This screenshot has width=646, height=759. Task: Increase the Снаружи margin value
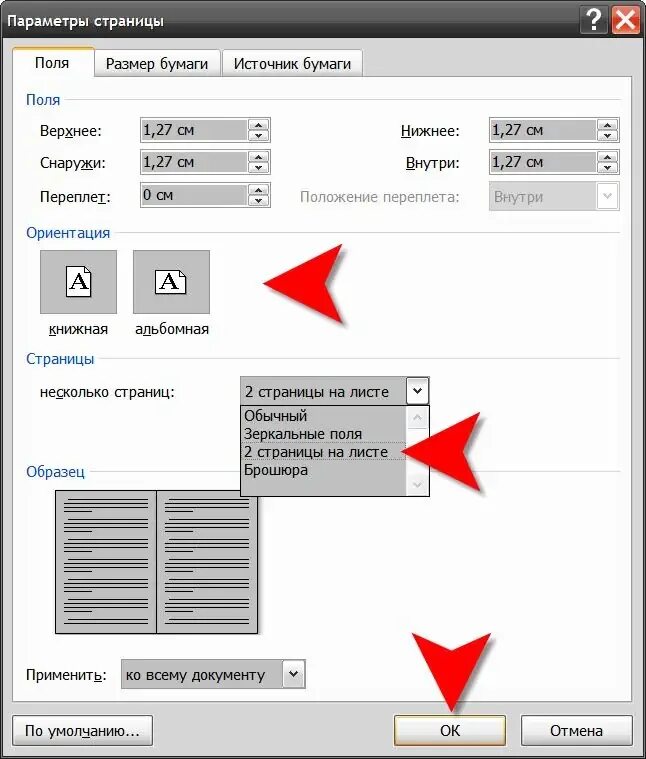pyautogui.click(x=258, y=157)
